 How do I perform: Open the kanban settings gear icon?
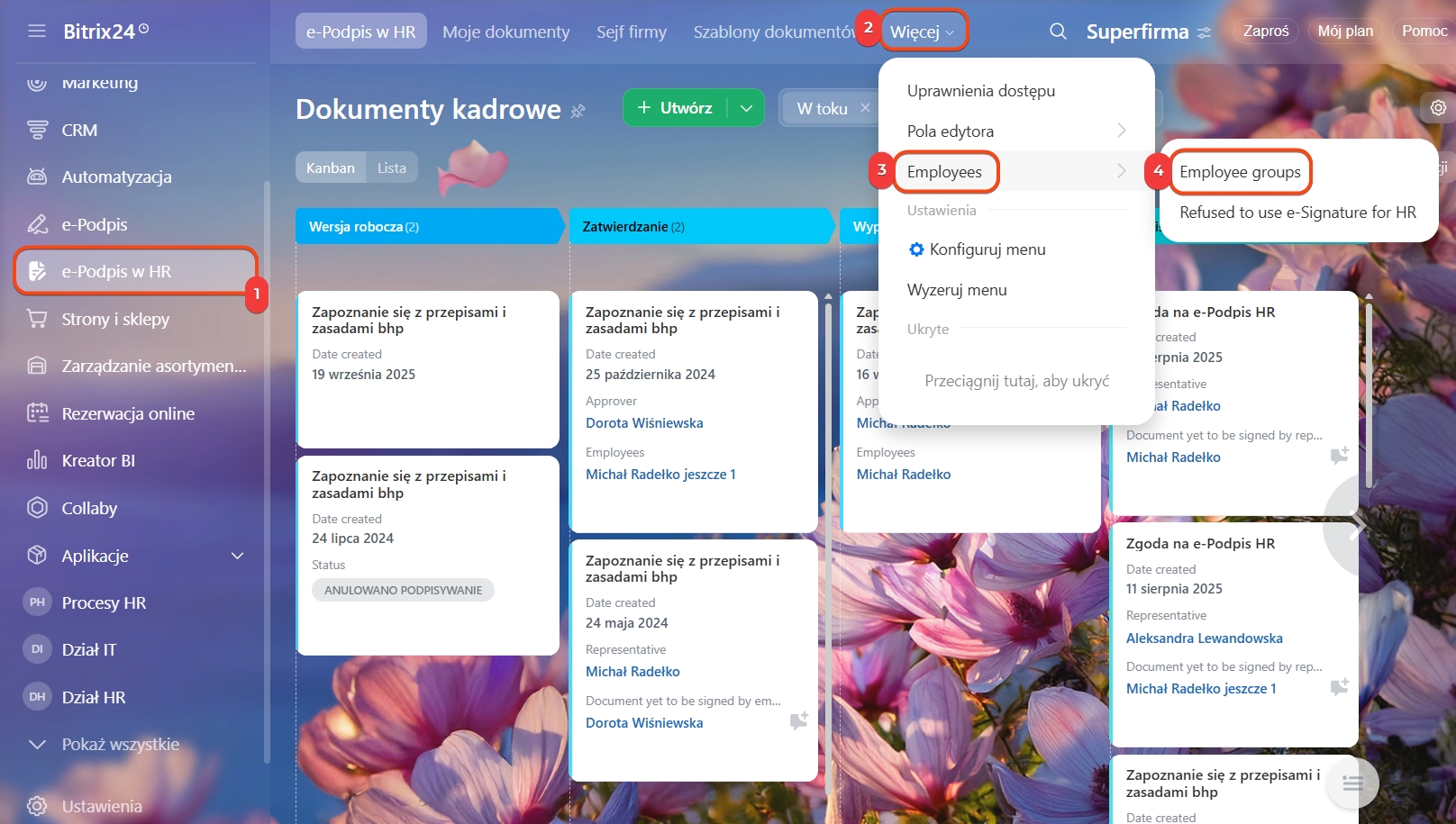1438,108
